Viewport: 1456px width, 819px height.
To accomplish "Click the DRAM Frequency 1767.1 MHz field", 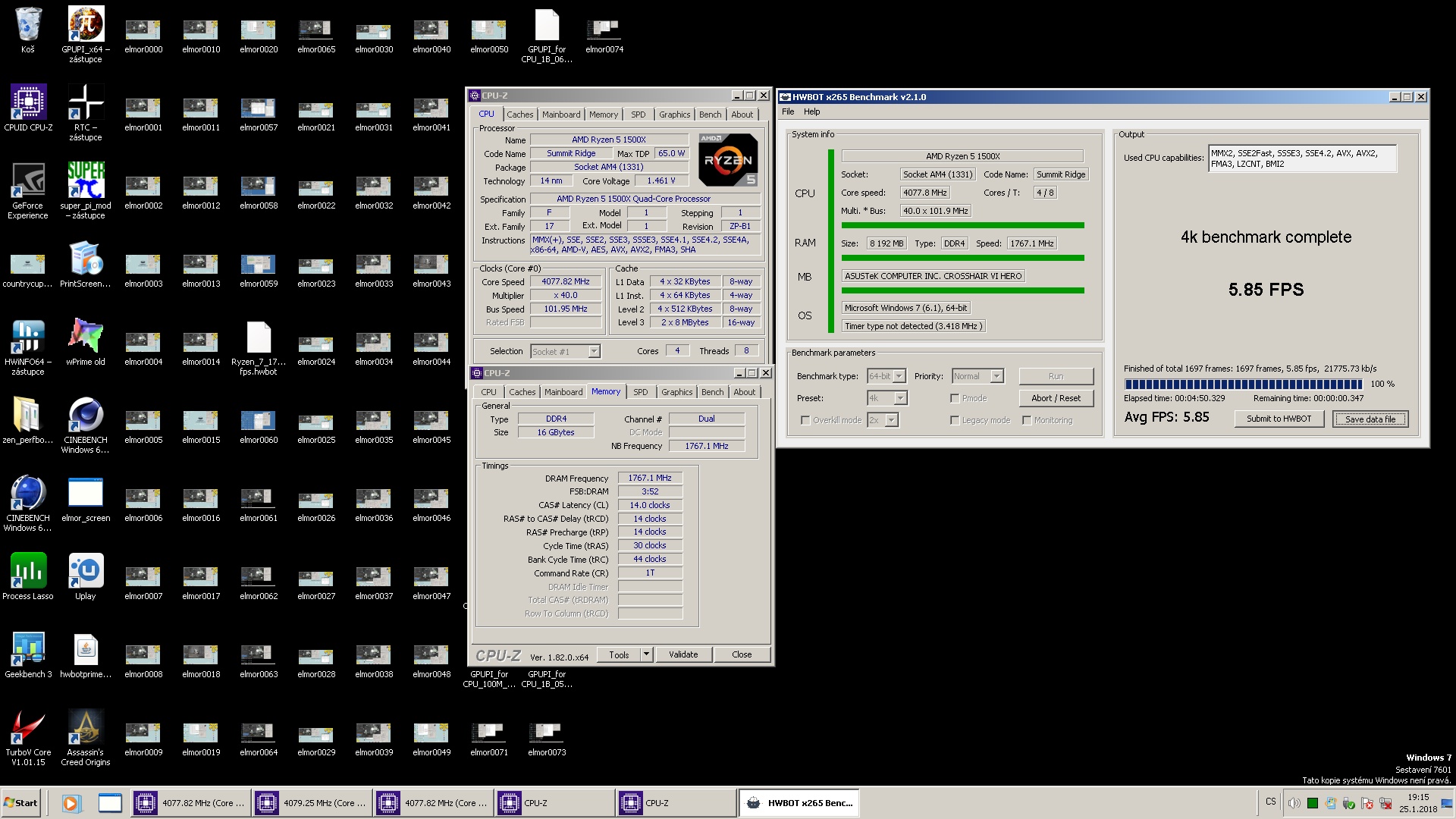I will pos(650,478).
